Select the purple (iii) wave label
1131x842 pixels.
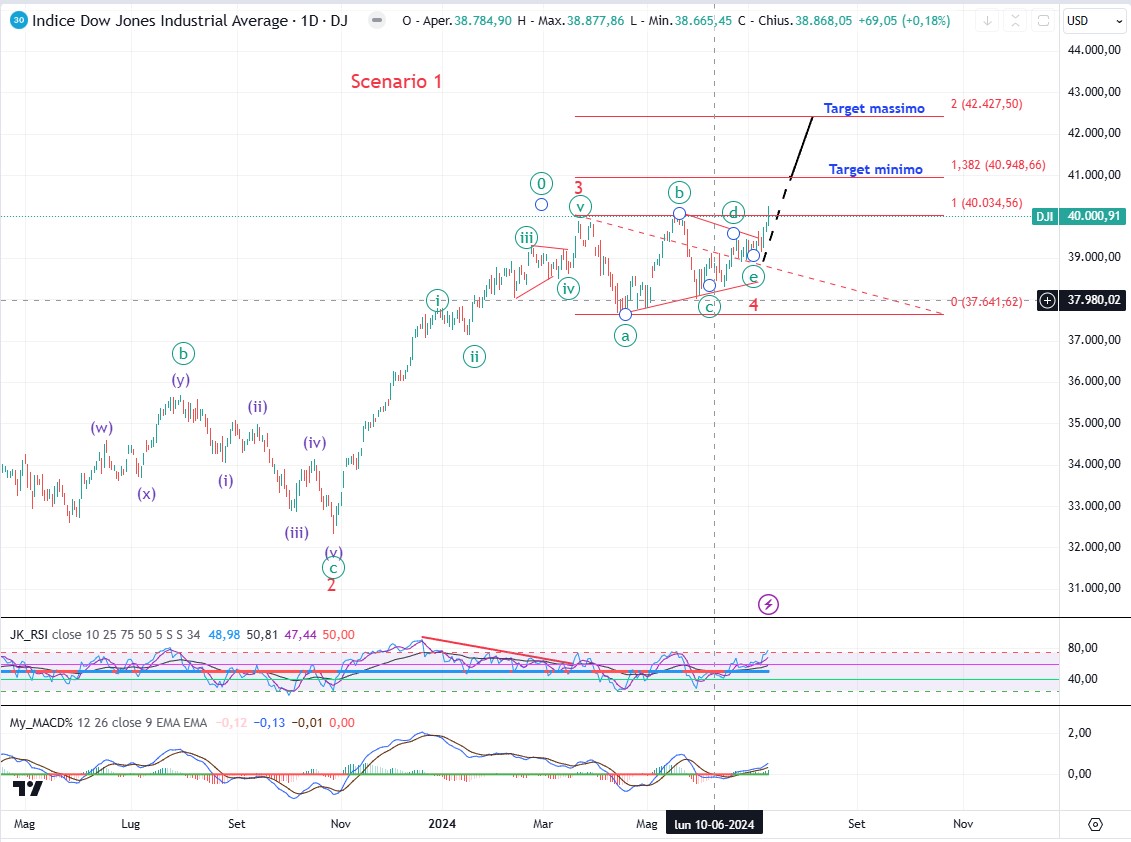(x=296, y=532)
